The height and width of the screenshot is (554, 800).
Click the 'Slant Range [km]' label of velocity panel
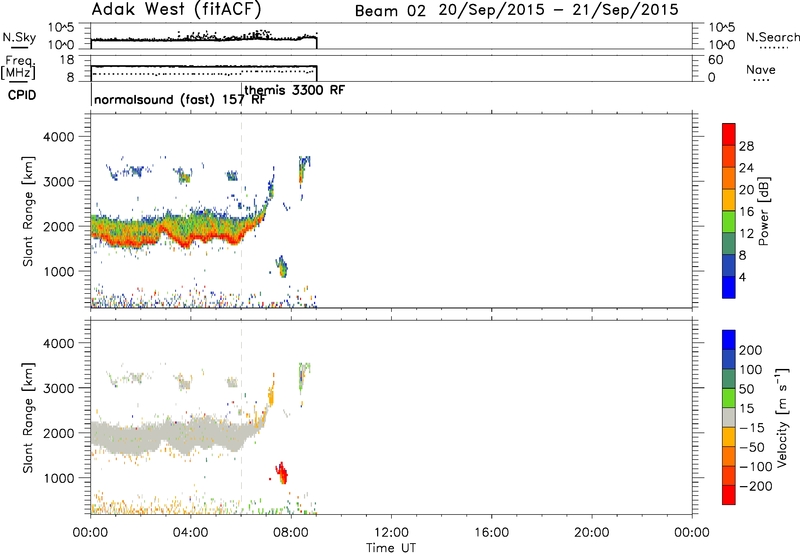coord(28,418)
